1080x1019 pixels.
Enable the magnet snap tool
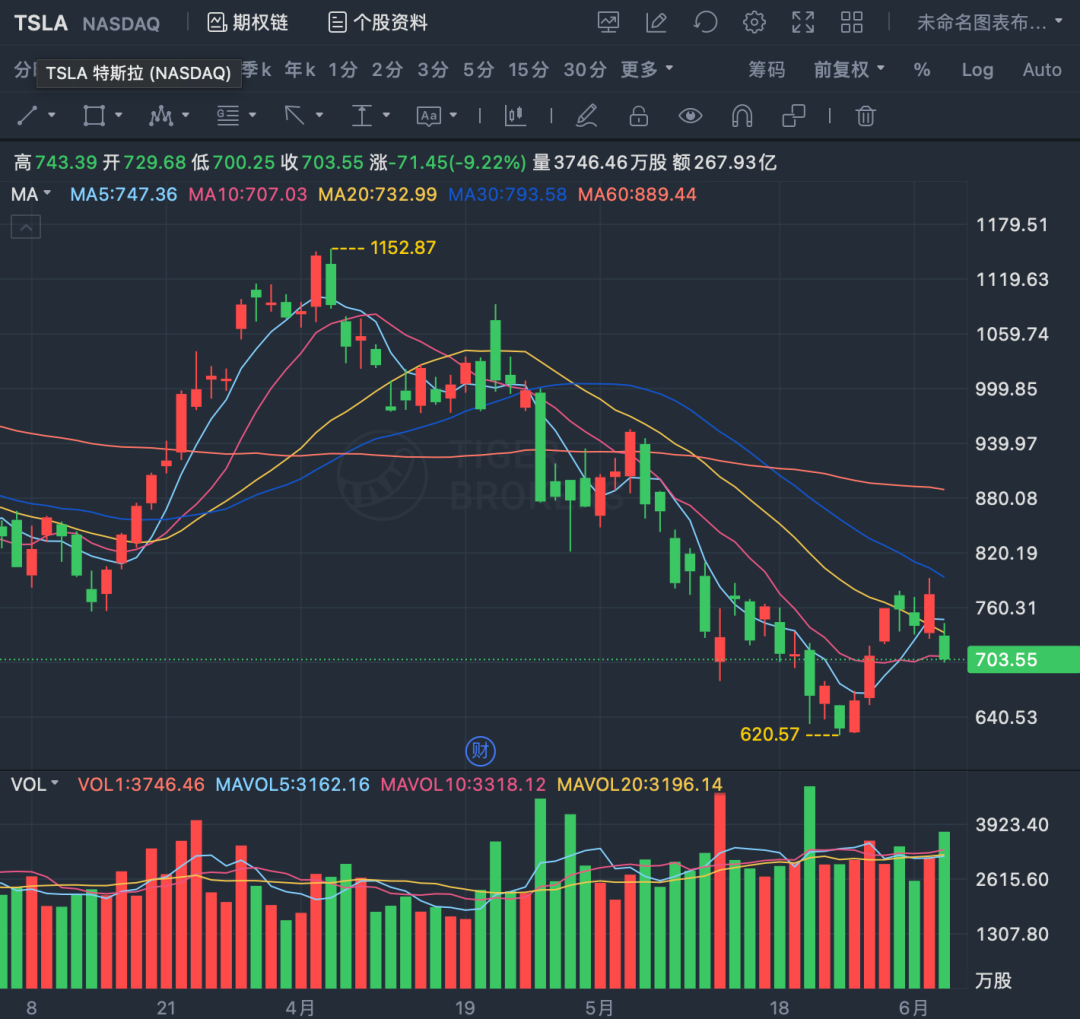[x=741, y=116]
